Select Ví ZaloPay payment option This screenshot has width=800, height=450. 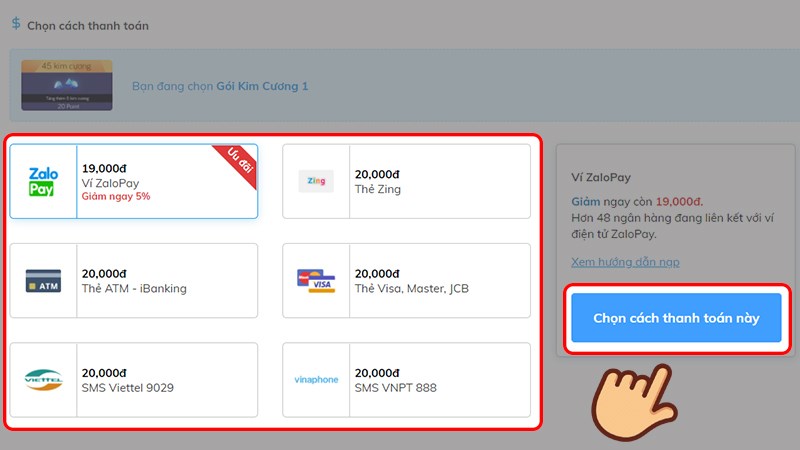point(134,181)
